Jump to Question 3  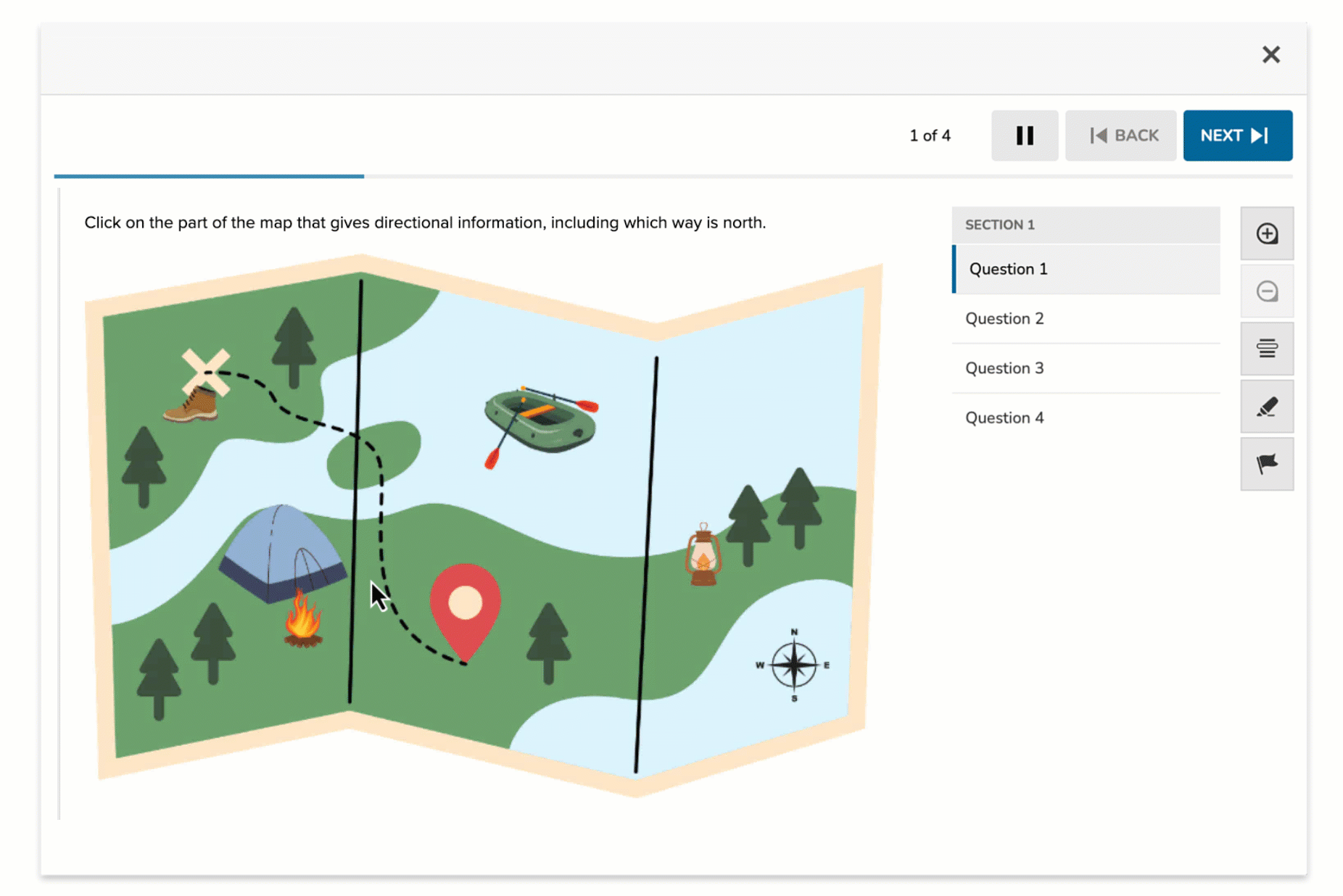point(1086,368)
